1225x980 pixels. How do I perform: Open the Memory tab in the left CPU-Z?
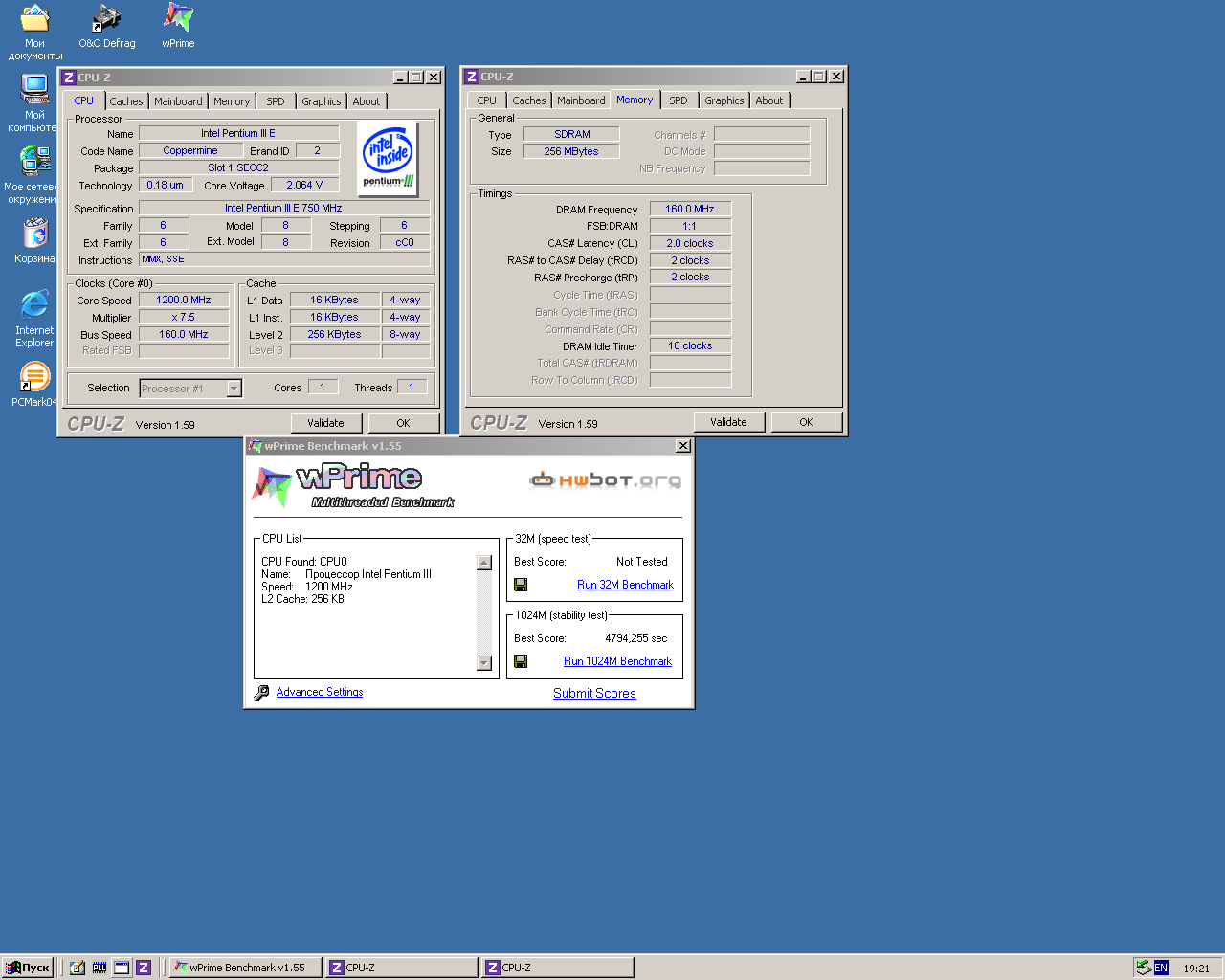click(232, 101)
